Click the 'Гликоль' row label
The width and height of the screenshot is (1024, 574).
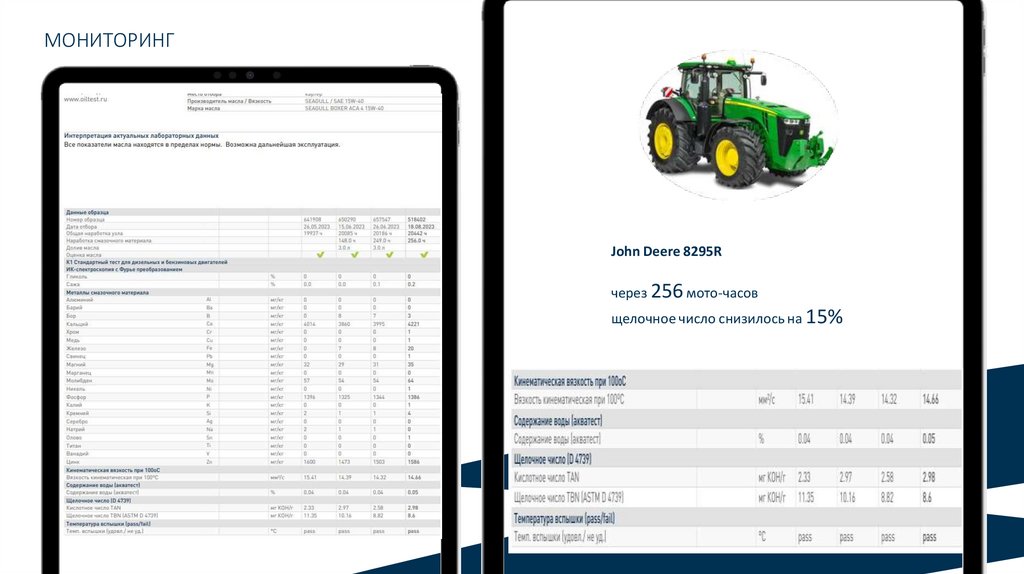click(76, 277)
